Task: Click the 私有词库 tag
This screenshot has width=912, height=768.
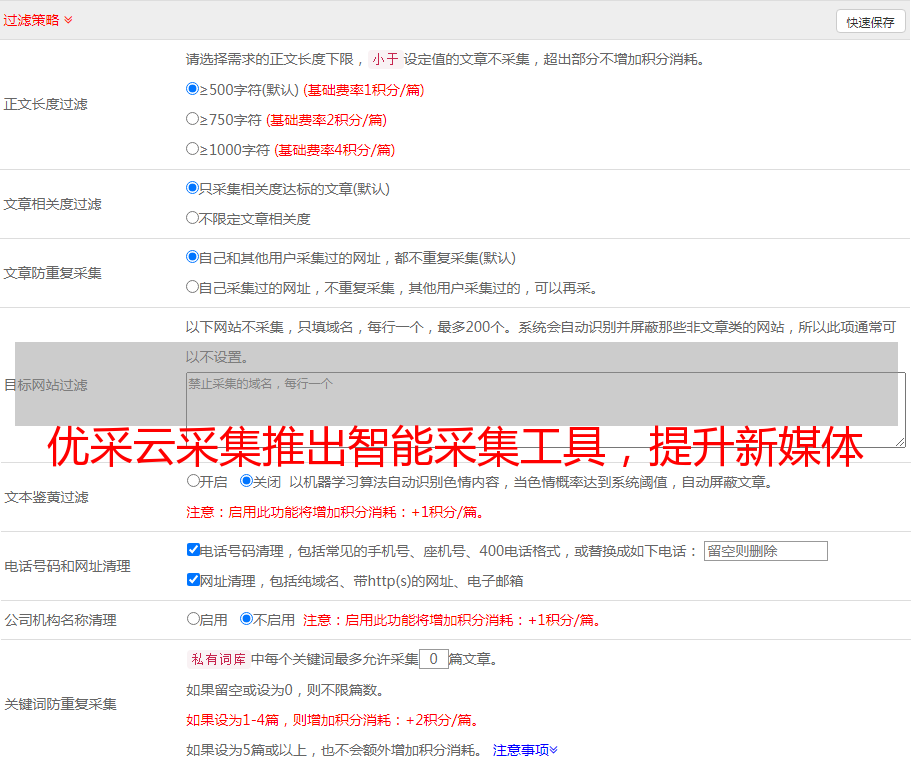Action: [x=216, y=659]
